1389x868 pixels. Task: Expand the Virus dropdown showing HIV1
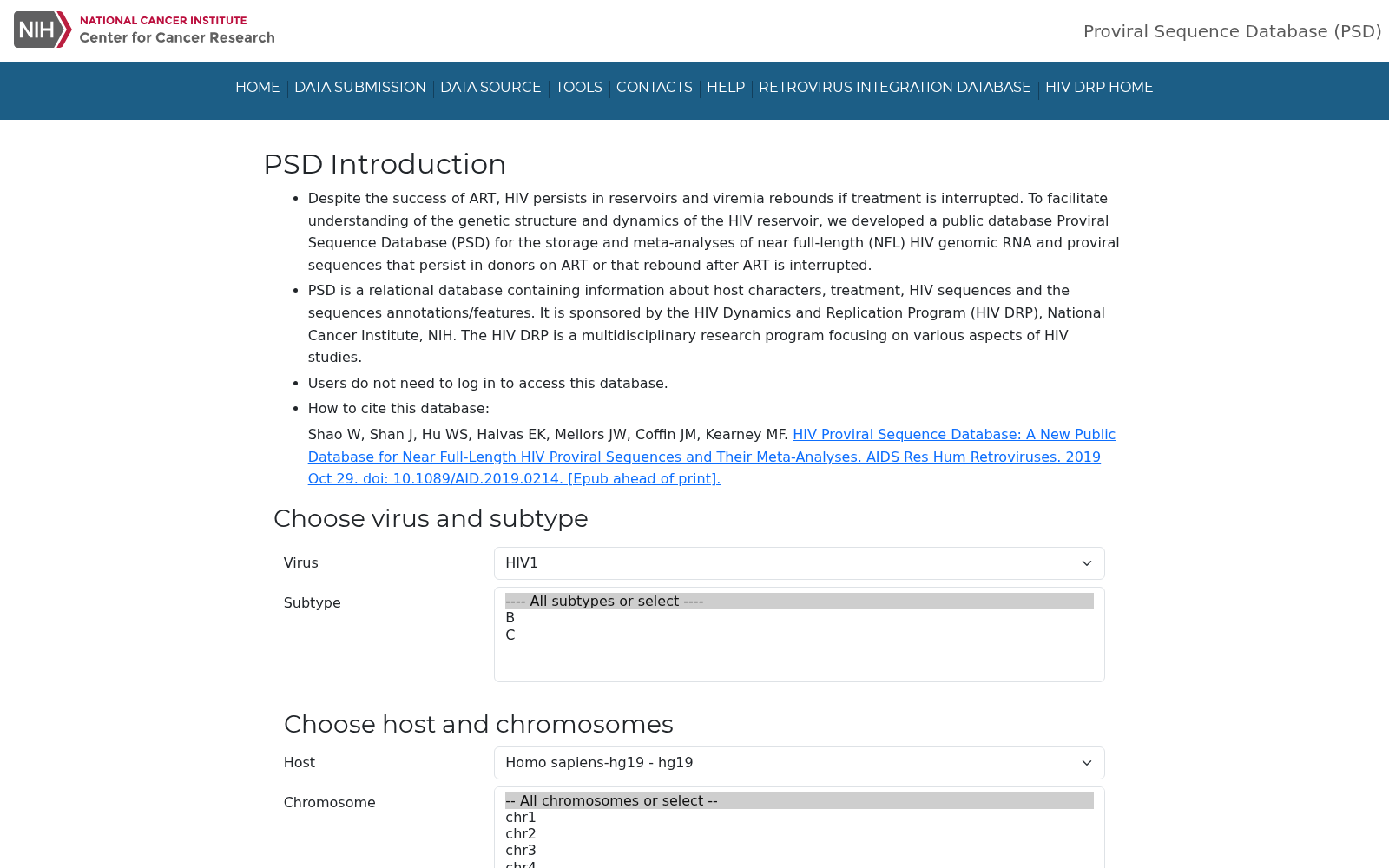point(800,563)
